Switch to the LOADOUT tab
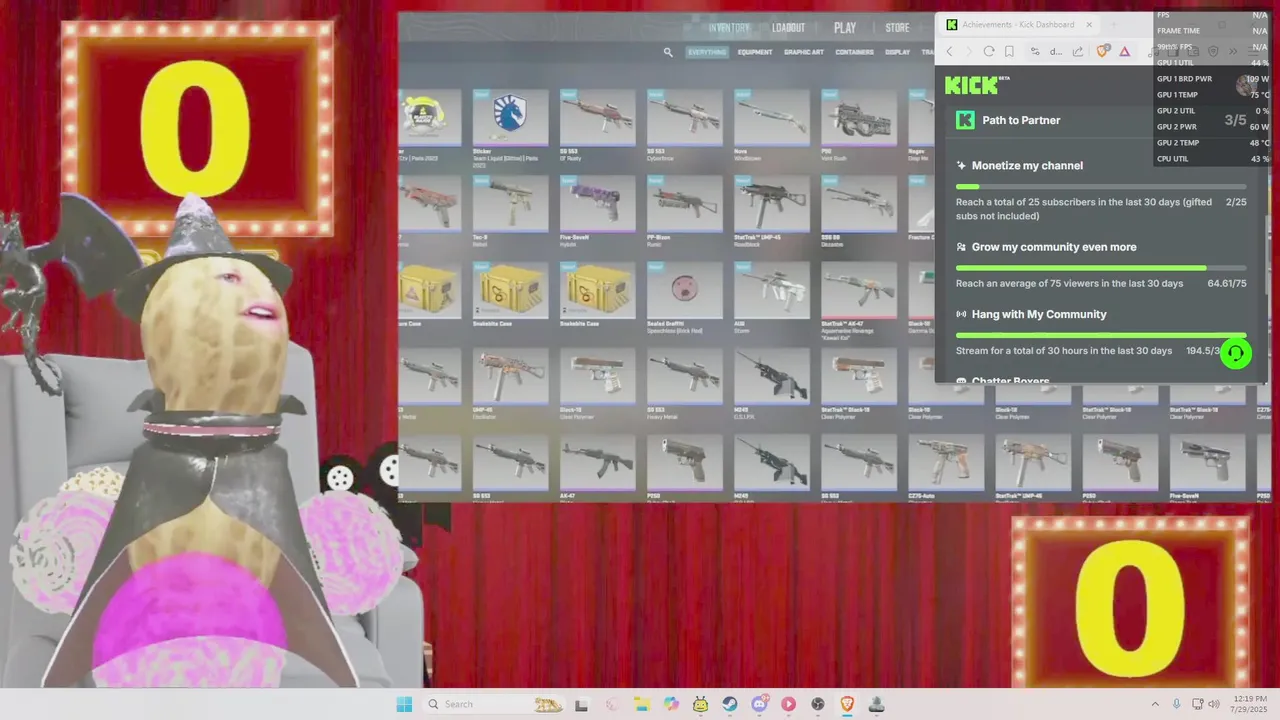This screenshot has width=1280, height=720. [788, 28]
